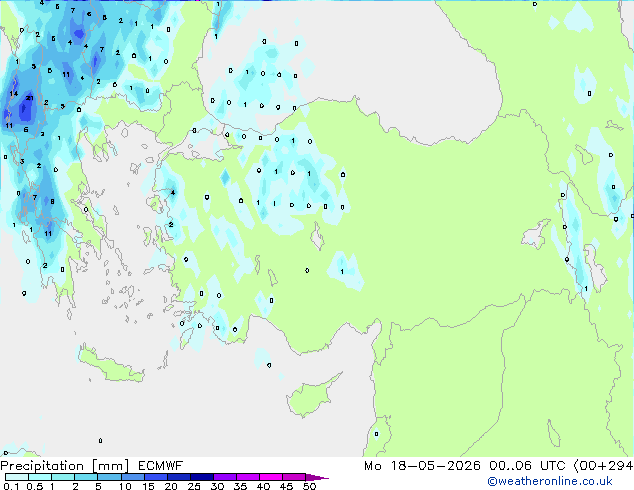Pick the legend swatch between 2 and 5

(86, 477)
